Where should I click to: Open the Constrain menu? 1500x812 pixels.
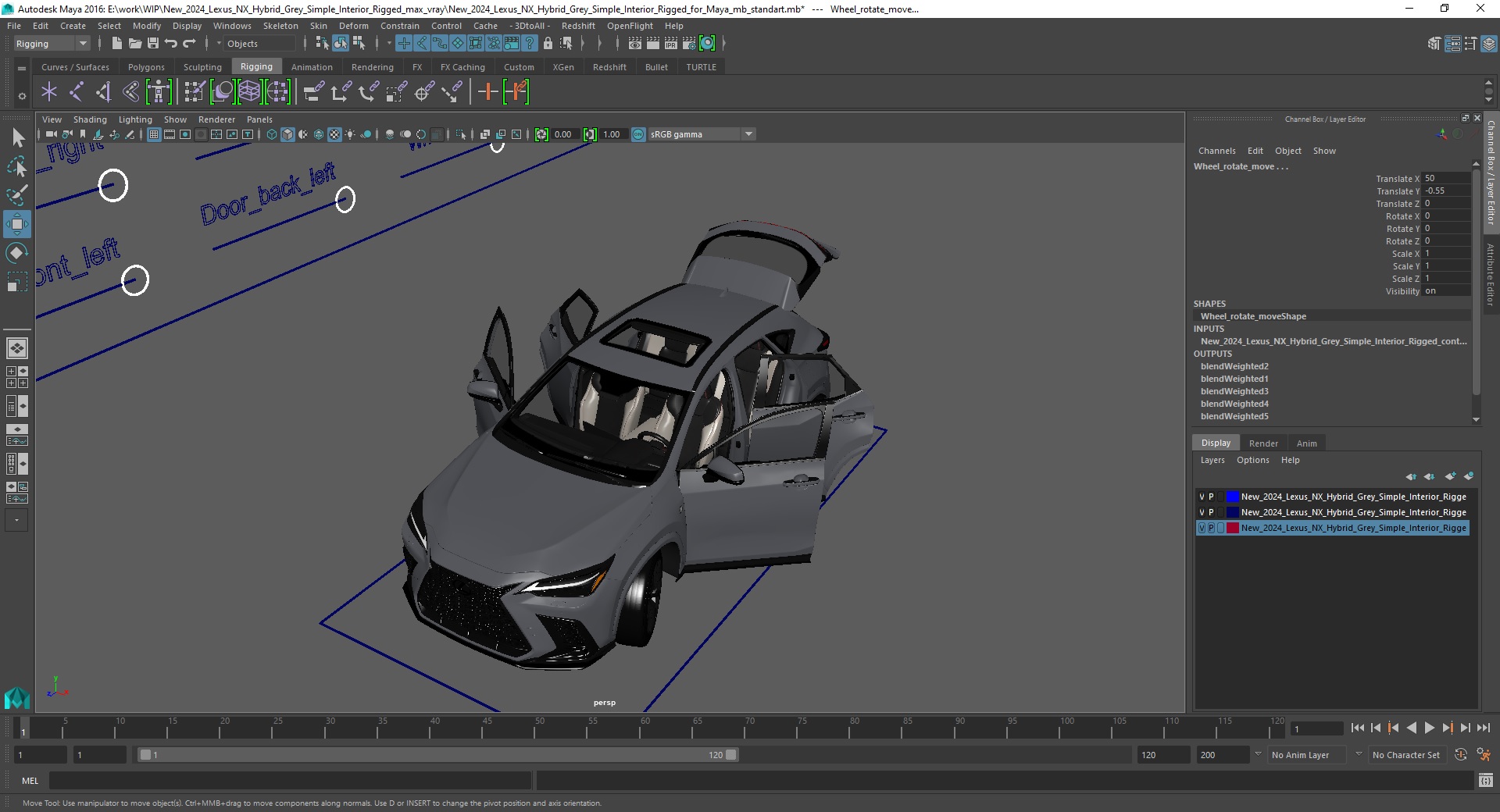(400, 26)
